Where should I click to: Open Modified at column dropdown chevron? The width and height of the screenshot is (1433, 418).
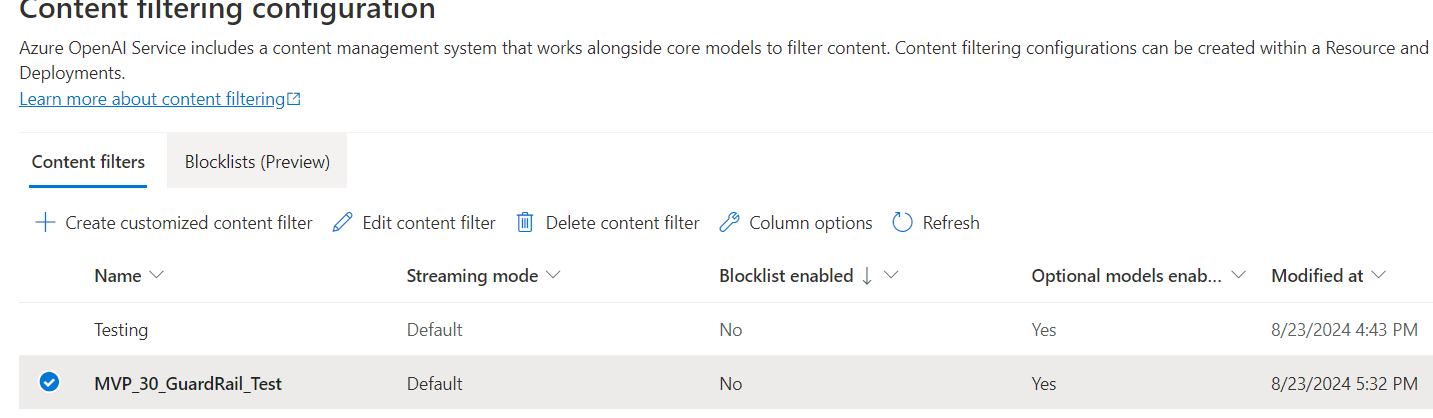click(1379, 276)
